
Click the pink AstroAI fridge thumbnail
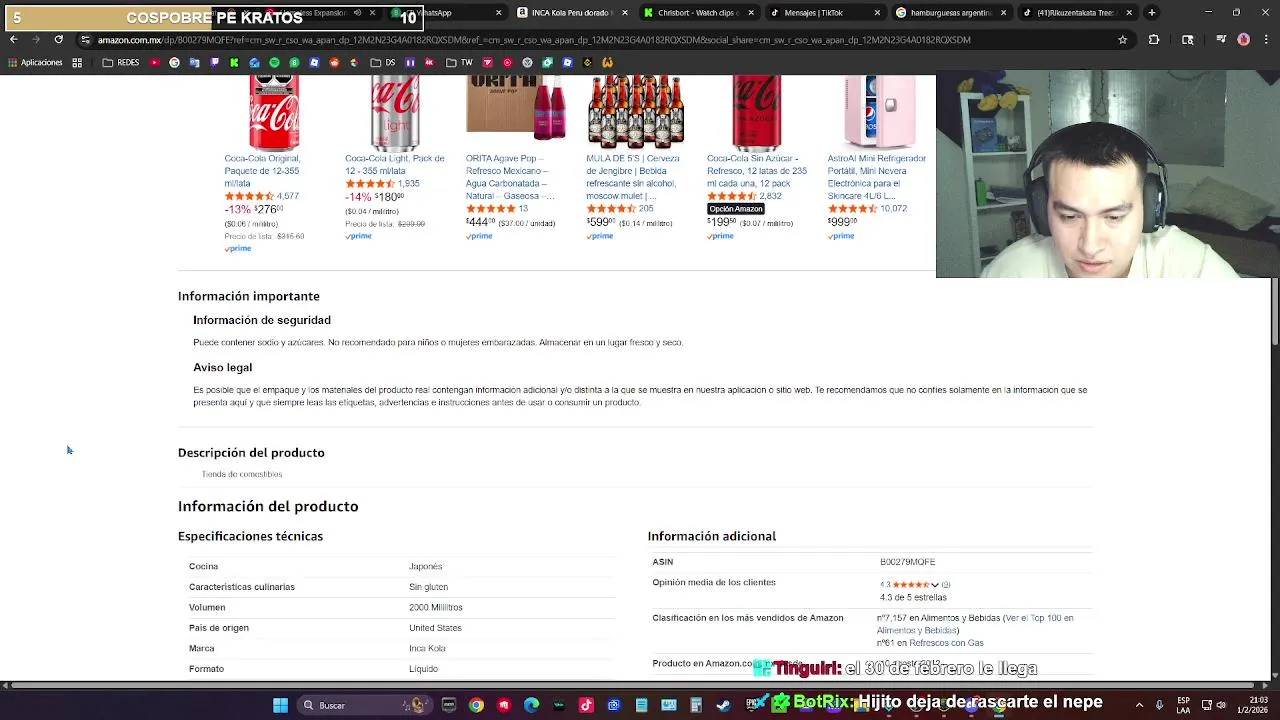pyautogui.click(x=878, y=112)
